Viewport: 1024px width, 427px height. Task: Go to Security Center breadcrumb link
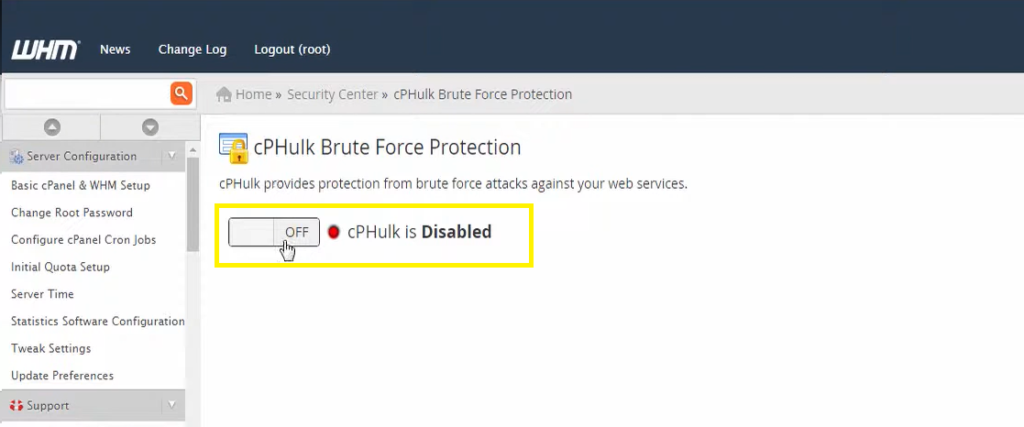tap(332, 95)
